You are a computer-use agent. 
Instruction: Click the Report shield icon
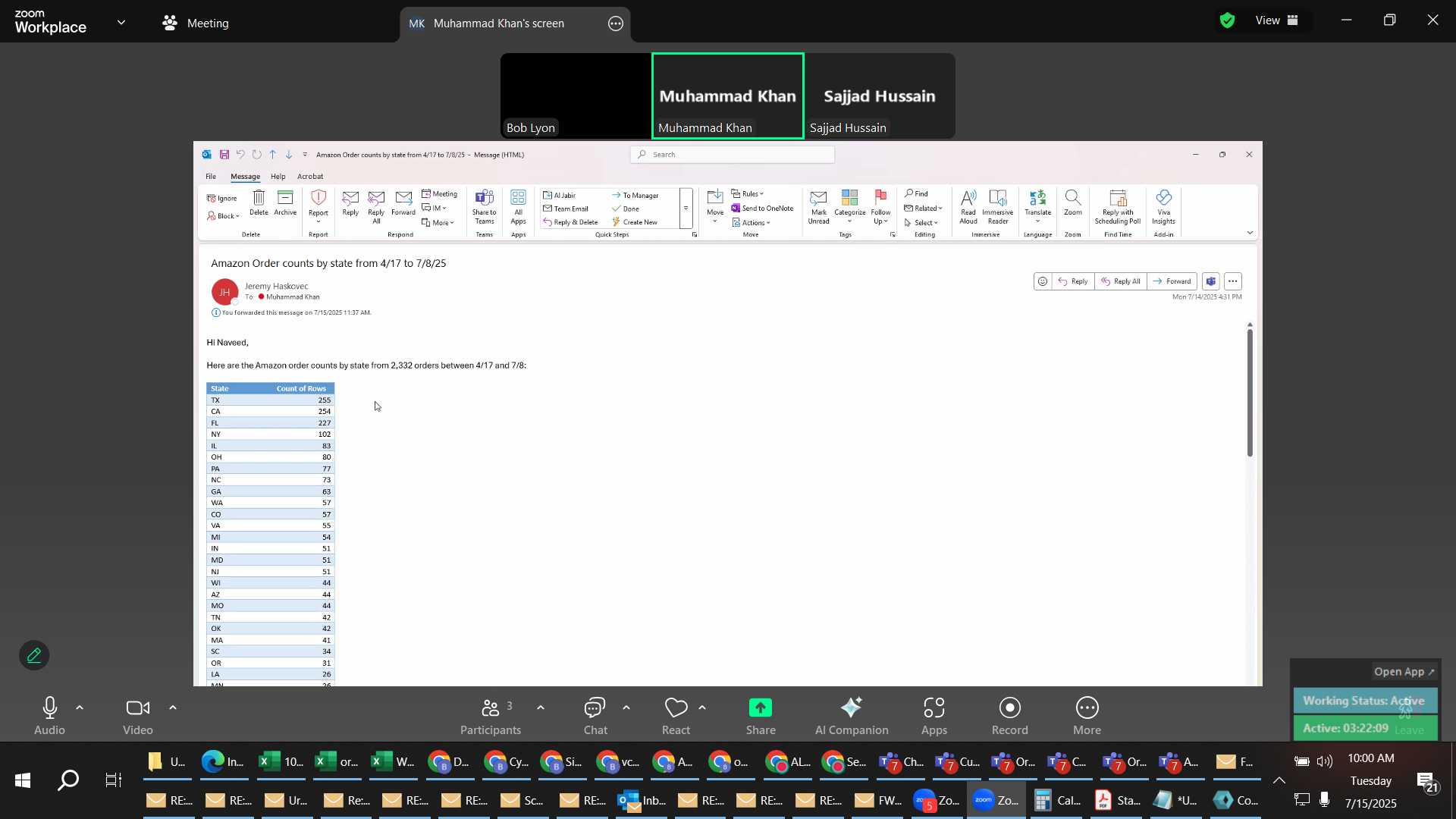[x=318, y=205]
